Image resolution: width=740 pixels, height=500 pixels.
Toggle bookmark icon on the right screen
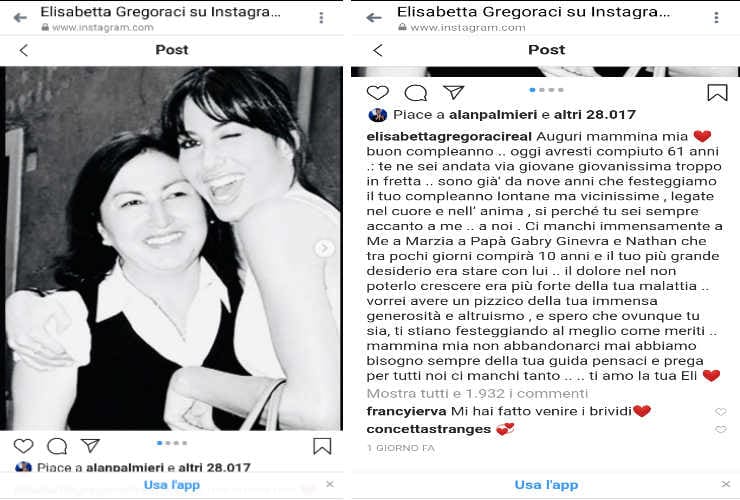[717, 93]
